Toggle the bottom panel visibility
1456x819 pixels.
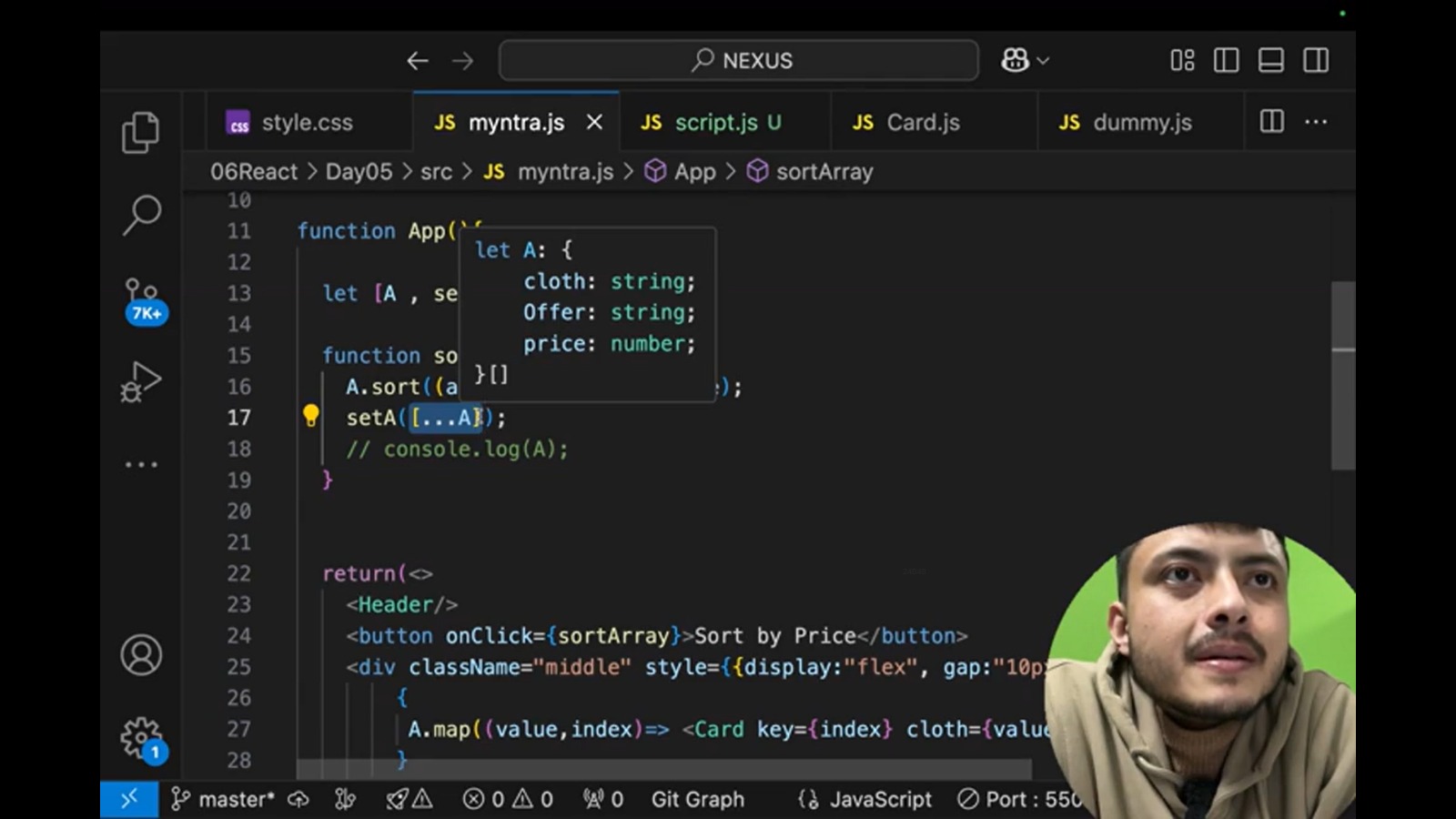click(x=1270, y=61)
